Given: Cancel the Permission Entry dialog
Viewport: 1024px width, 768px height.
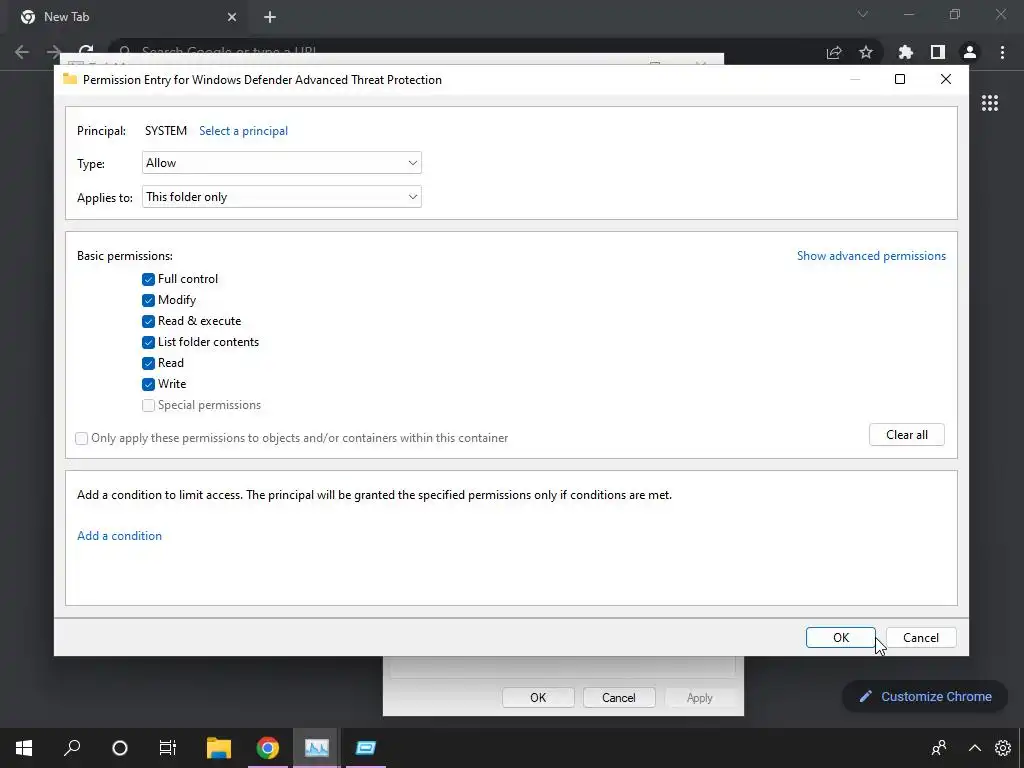Looking at the screenshot, I should [921, 637].
